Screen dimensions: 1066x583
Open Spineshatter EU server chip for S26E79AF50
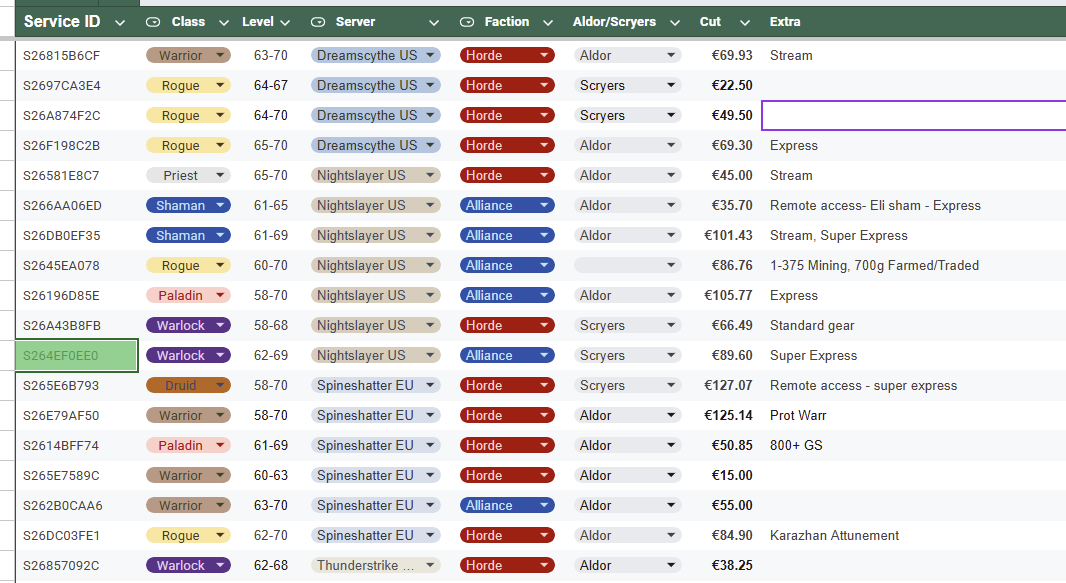pyautogui.click(x=376, y=415)
